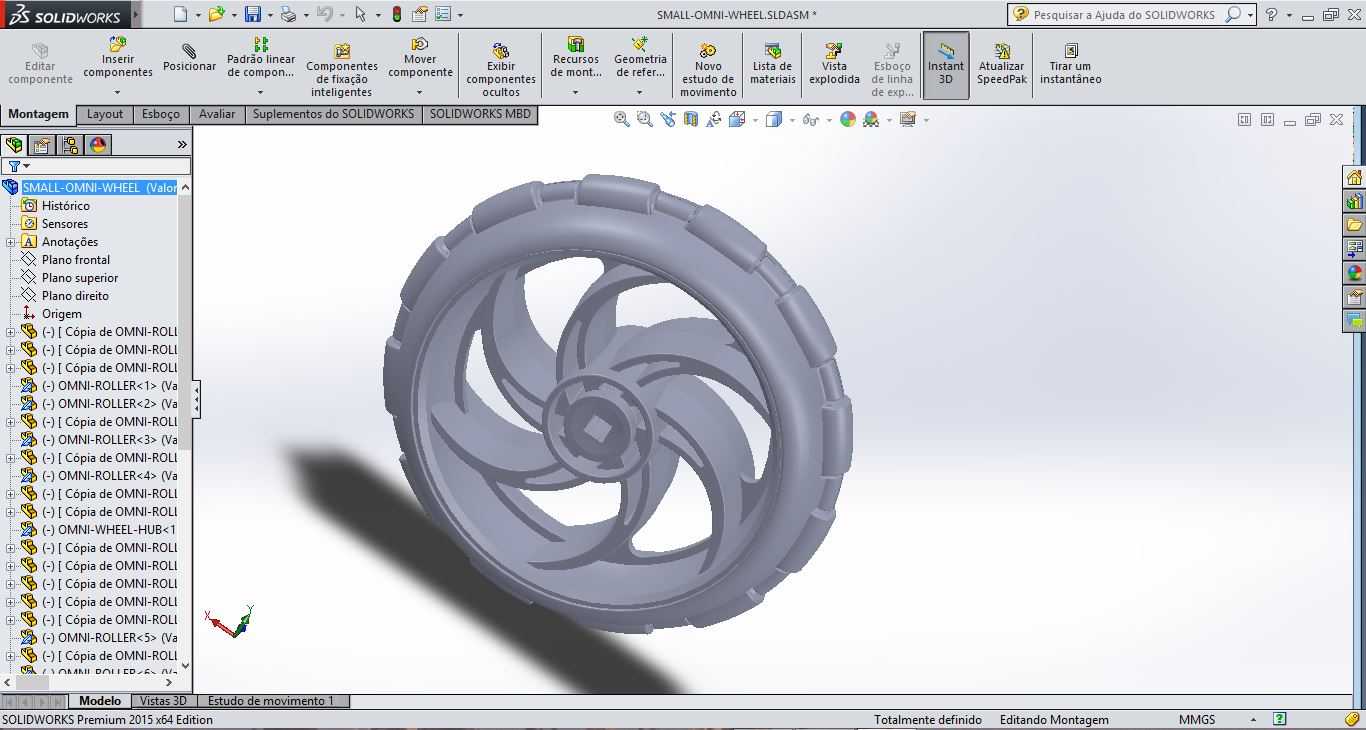1366x730 pixels.
Task: Switch to the Avaliar tab
Action: 217,114
